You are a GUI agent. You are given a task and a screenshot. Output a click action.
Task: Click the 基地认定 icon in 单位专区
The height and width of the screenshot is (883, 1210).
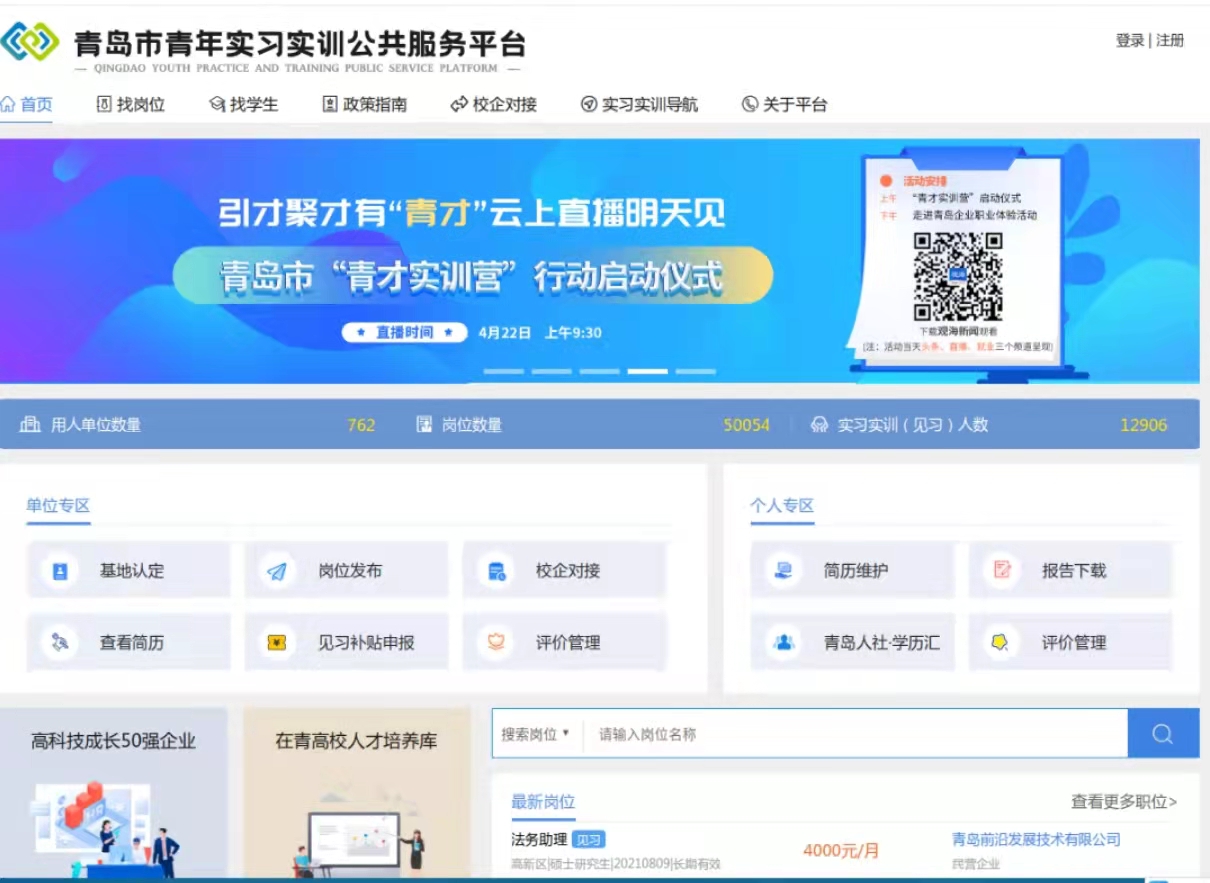click(60, 571)
